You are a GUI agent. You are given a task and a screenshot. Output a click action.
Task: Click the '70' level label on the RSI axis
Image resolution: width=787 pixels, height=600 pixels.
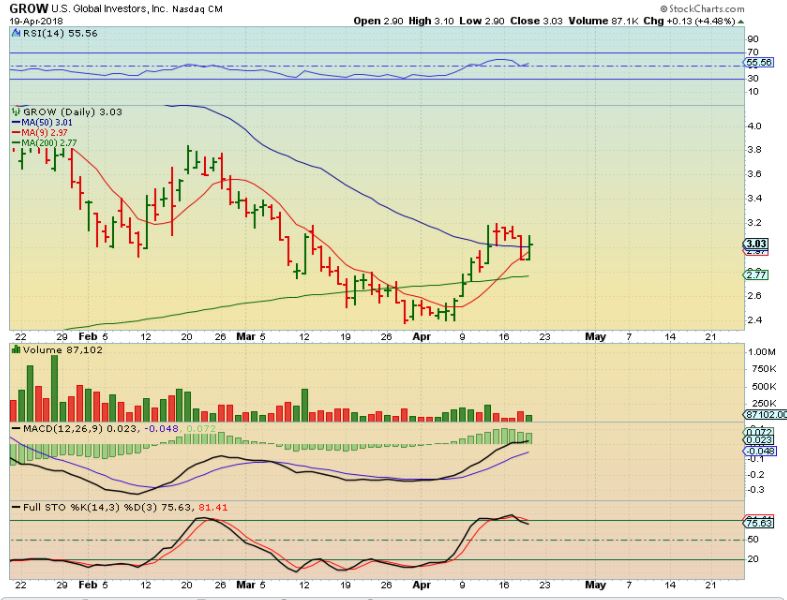[x=753, y=52]
